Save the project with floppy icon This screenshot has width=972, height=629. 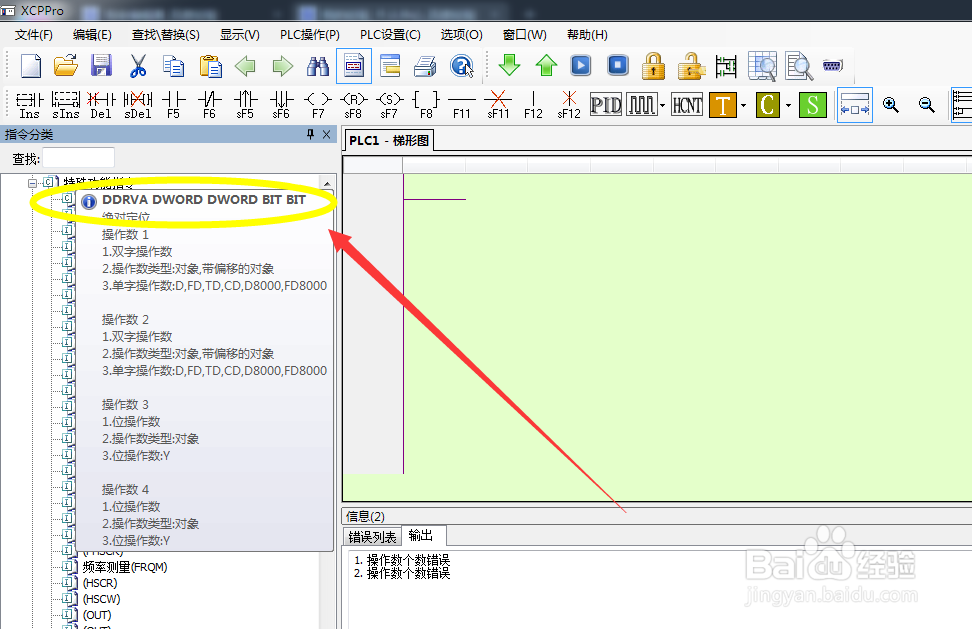[x=101, y=66]
